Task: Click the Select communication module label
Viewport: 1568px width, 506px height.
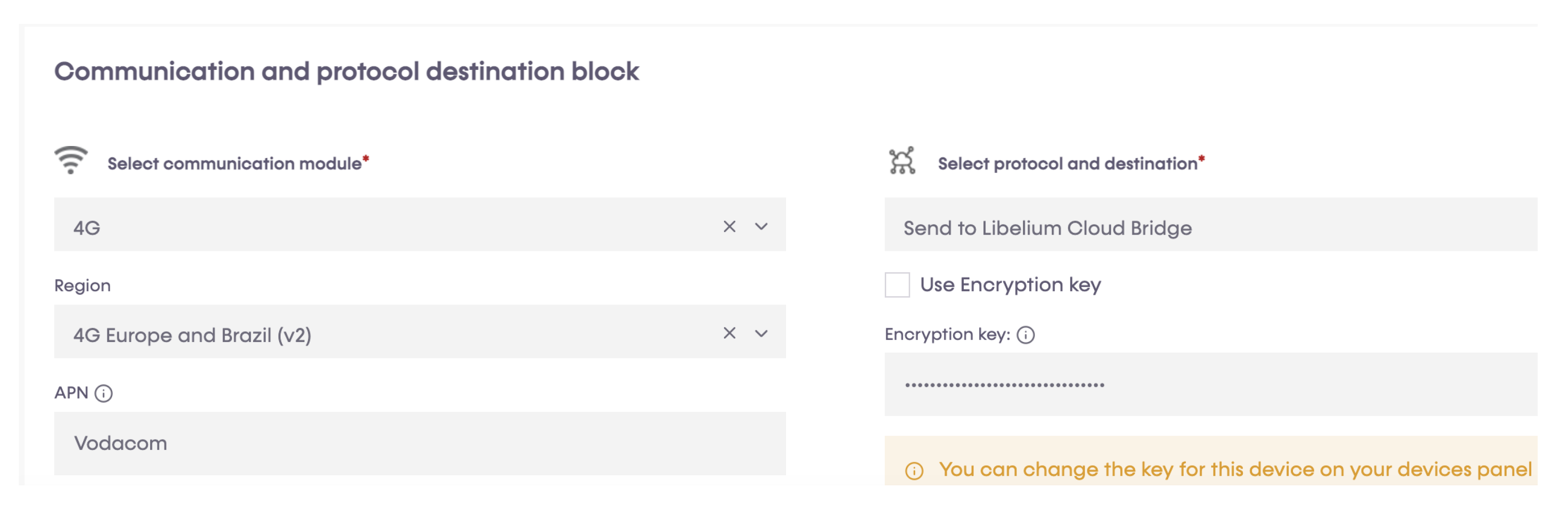Action: tap(233, 162)
